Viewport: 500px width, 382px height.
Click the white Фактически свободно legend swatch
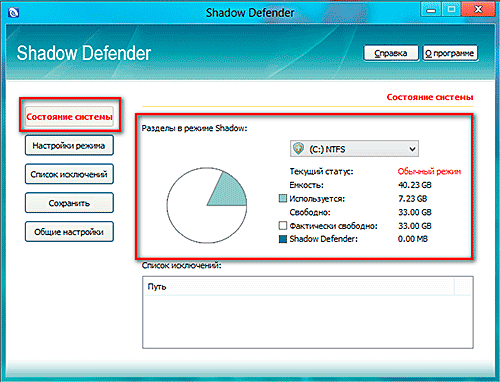coord(283,226)
